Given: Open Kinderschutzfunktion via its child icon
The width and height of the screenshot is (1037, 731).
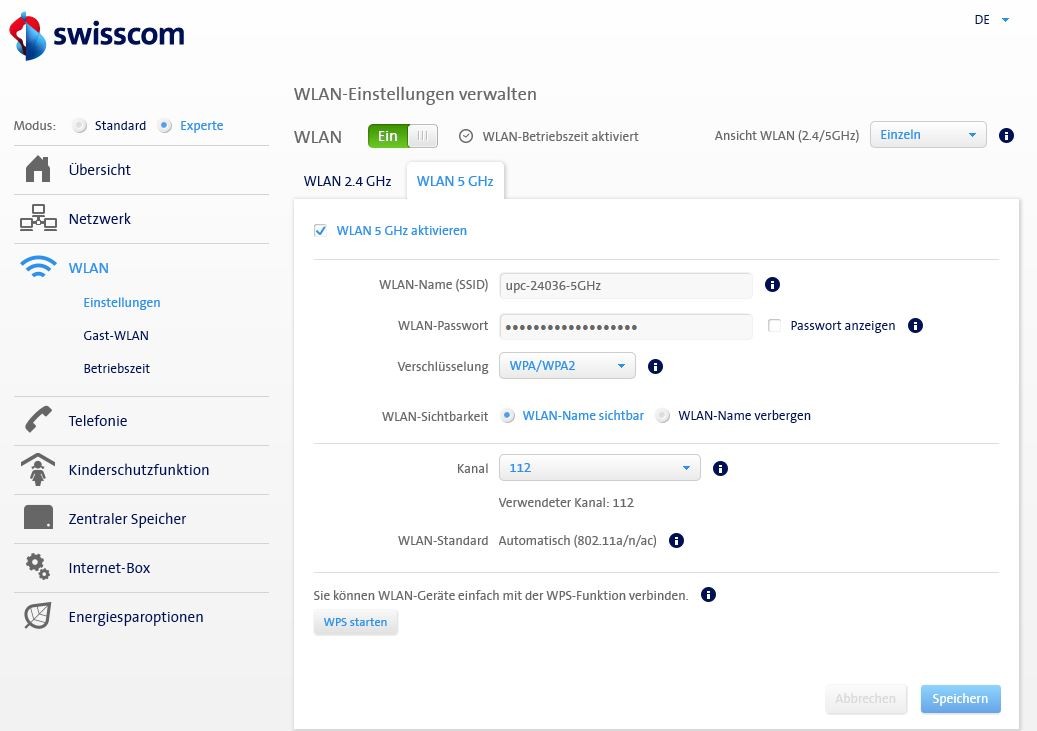Looking at the screenshot, I should click(x=37, y=470).
